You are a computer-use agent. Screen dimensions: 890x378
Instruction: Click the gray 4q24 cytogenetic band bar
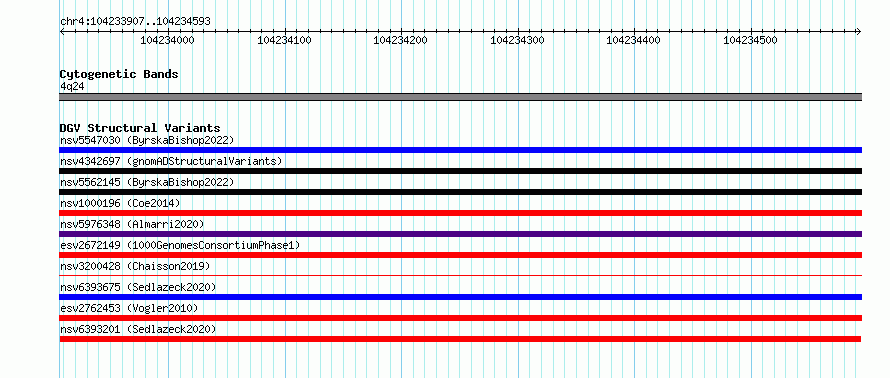pyautogui.click(x=460, y=97)
